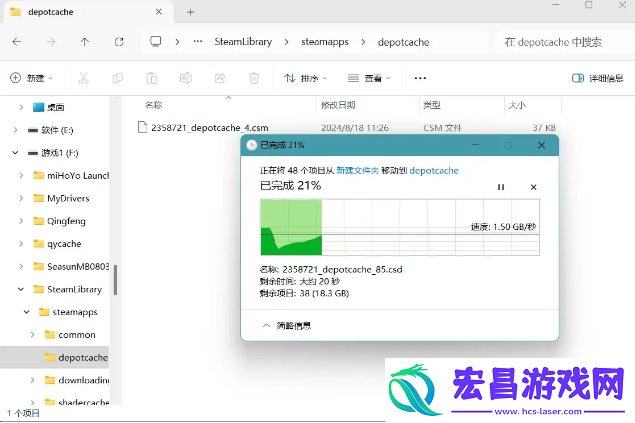Open the 新建 (New) dropdown

32,78
